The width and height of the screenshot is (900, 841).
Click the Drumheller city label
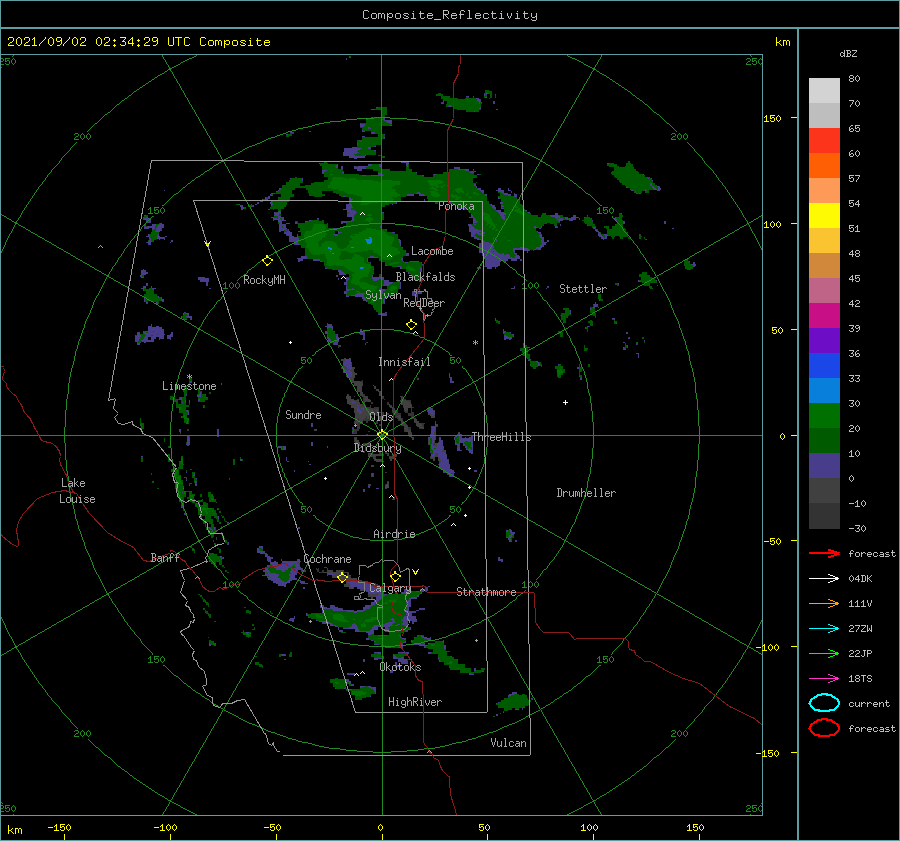coord(586,493)
